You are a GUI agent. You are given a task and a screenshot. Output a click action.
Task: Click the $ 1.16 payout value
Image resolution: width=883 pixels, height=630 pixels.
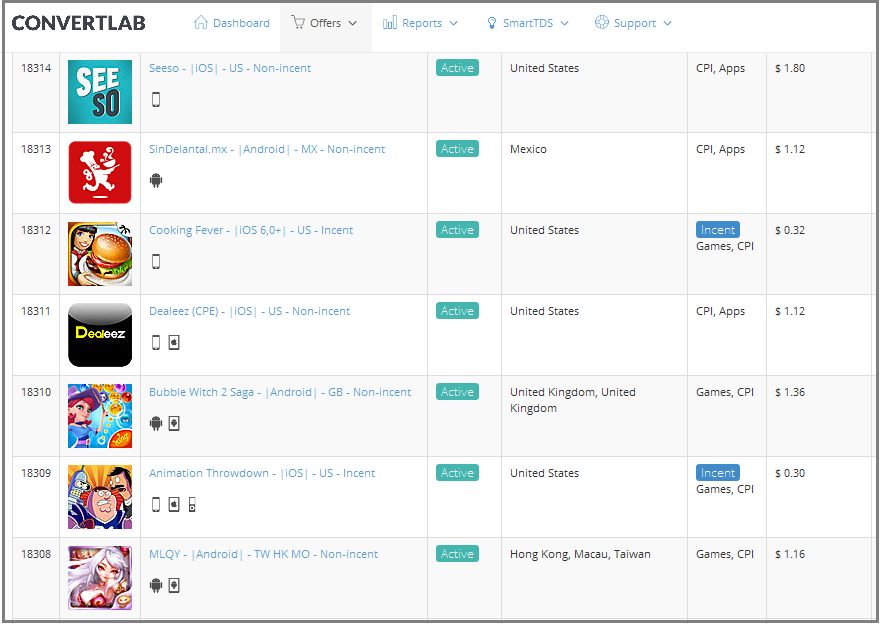pos(790,555)
